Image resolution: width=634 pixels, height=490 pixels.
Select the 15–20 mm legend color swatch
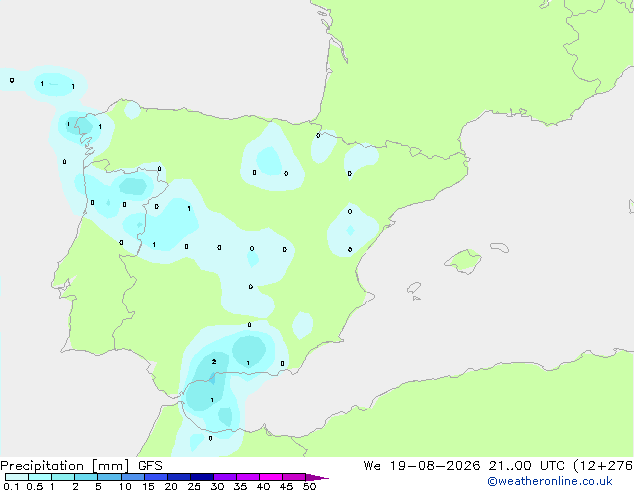tap(156, 477)
